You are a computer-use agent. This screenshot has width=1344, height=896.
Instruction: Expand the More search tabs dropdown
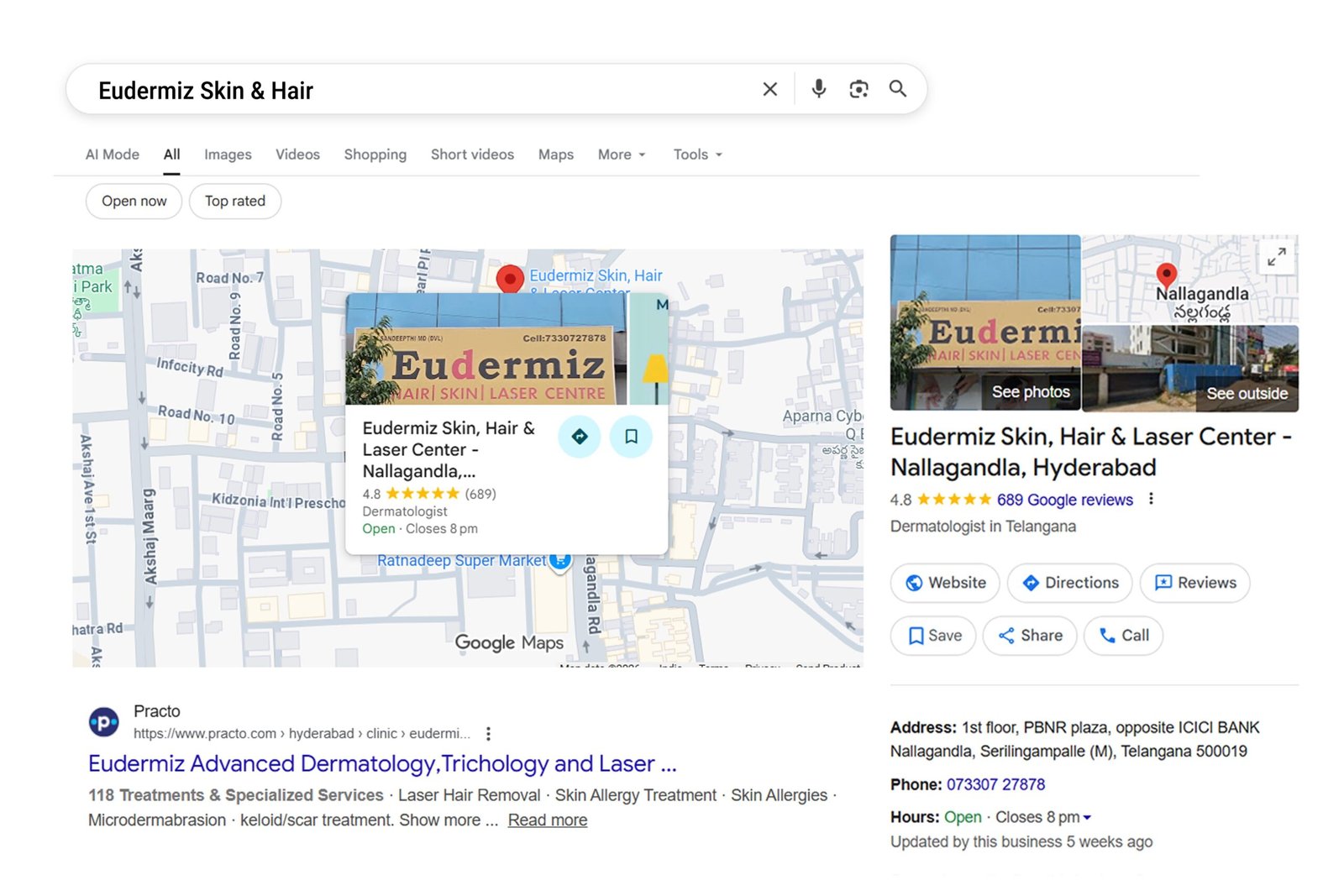pos(621,155)
